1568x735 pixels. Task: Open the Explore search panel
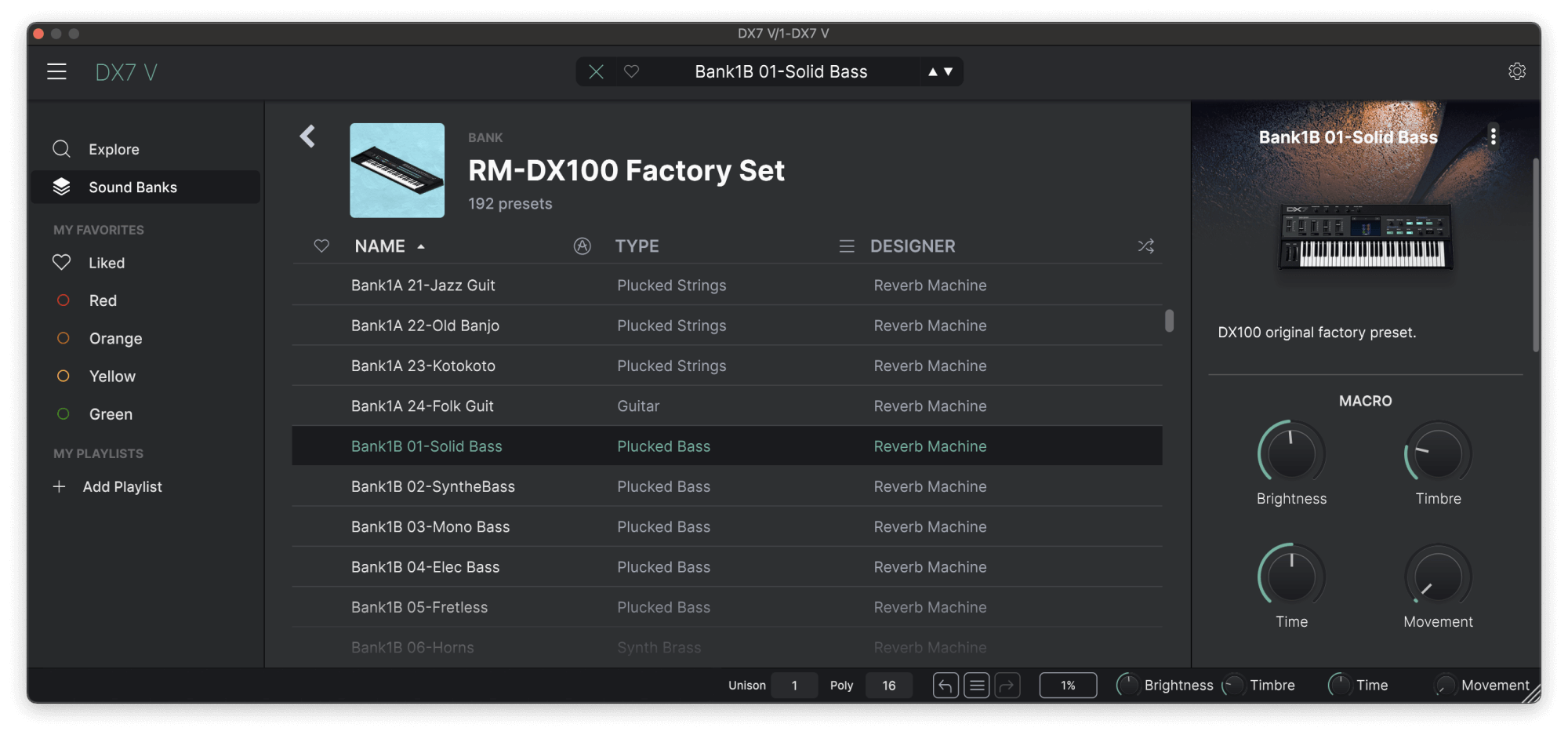tap(113, 148)
